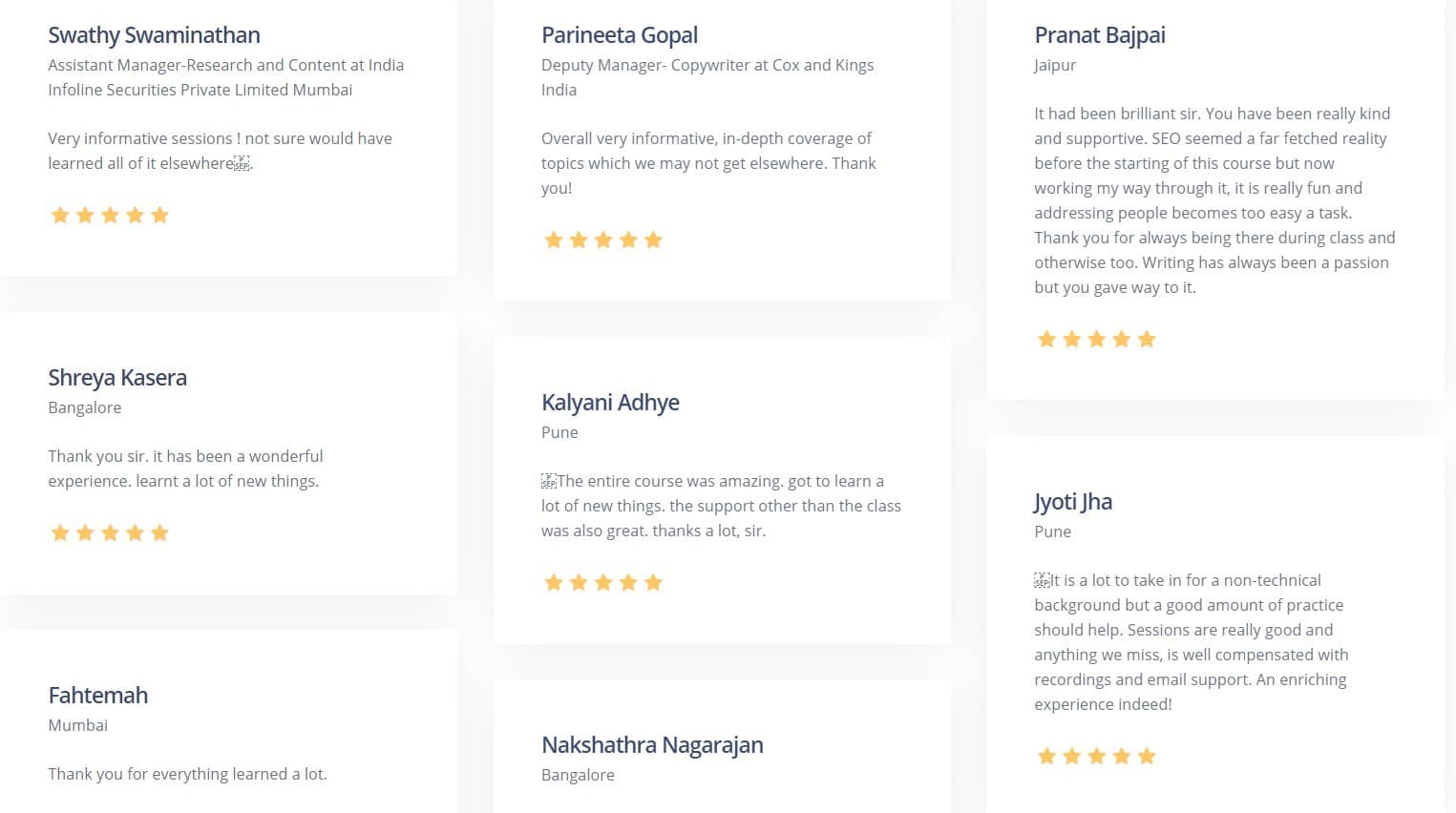Screen dimensions: 1456x813
Task: Select the Swathy Swaminathan name heading
Action: pos(154,35)
